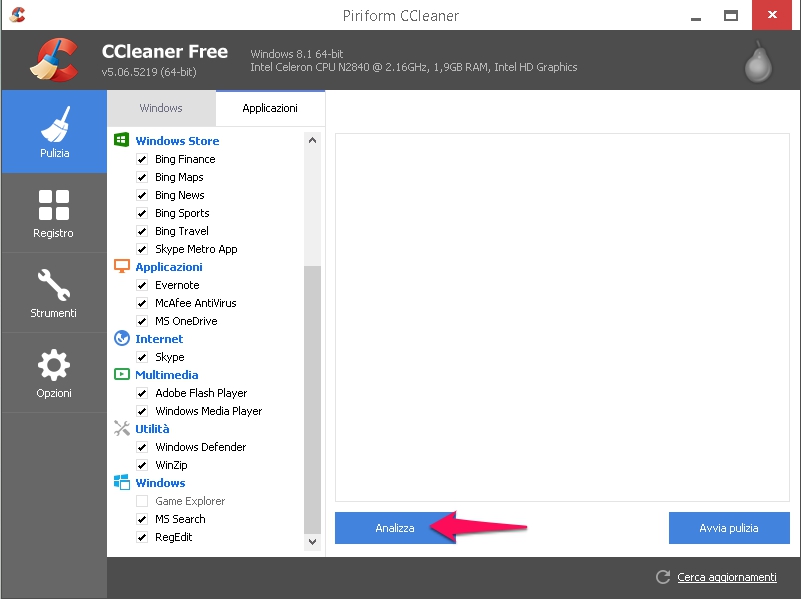The width and height of the screenshot is (801, 599).
Task: Switch to the Windows tab
Action: click(x=161, y=108)
